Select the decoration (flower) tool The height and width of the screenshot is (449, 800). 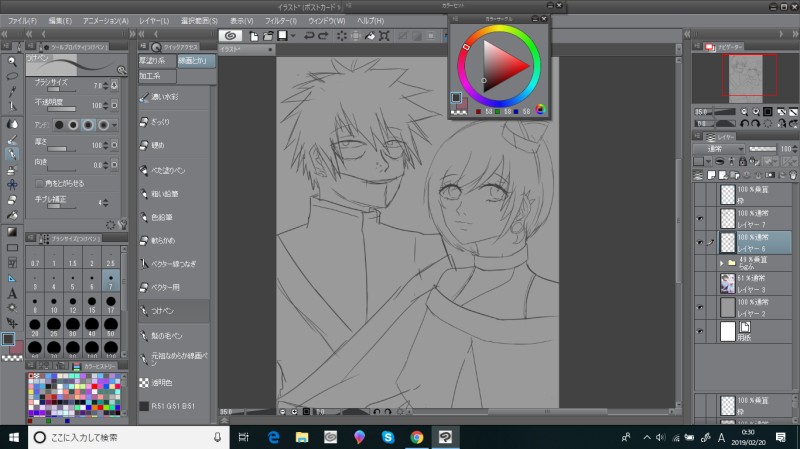pyautogui.click(x=12, y=184)
